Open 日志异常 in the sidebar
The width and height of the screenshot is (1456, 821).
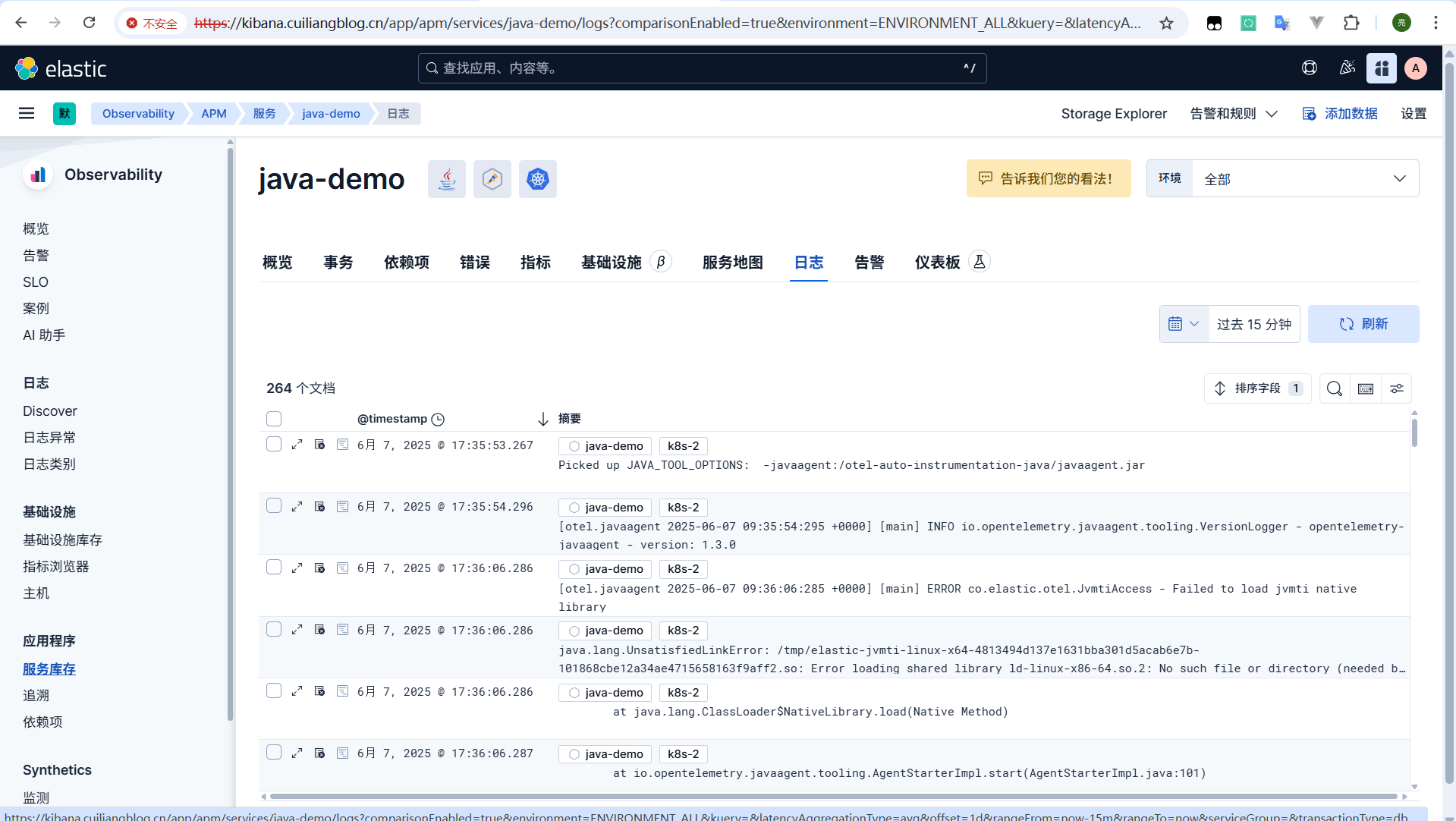(49, 437)
